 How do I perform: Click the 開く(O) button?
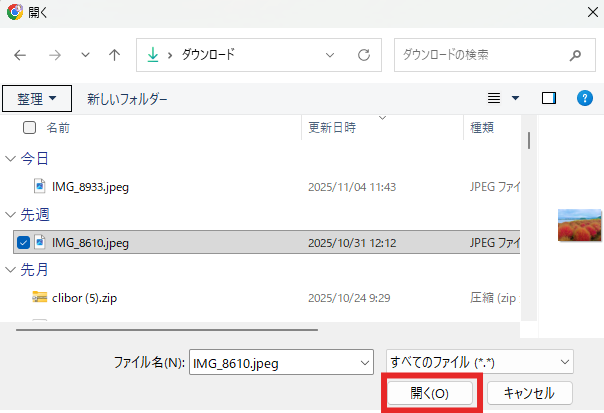[x=430, y=393]
